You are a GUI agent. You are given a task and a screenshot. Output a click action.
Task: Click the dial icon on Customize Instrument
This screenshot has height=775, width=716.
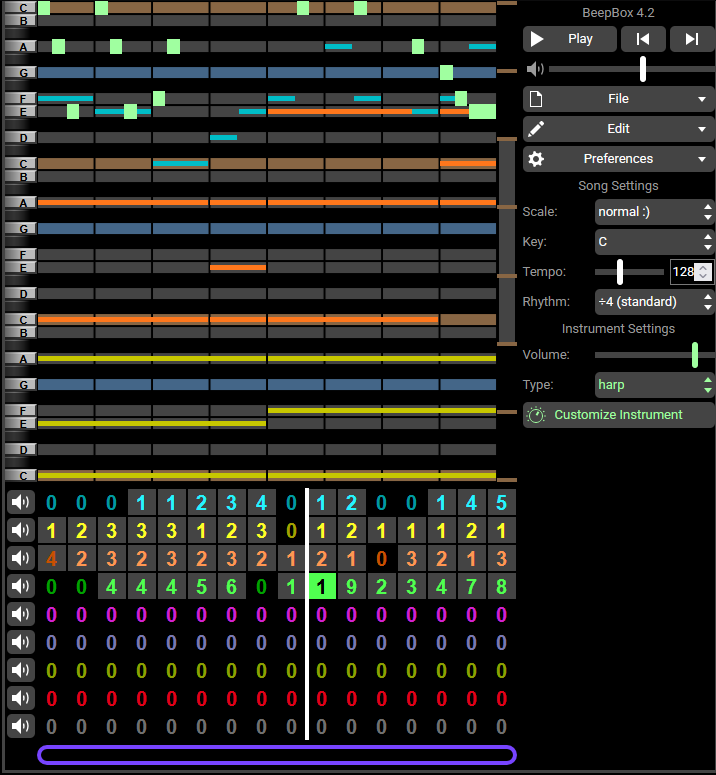pos(536,415)
